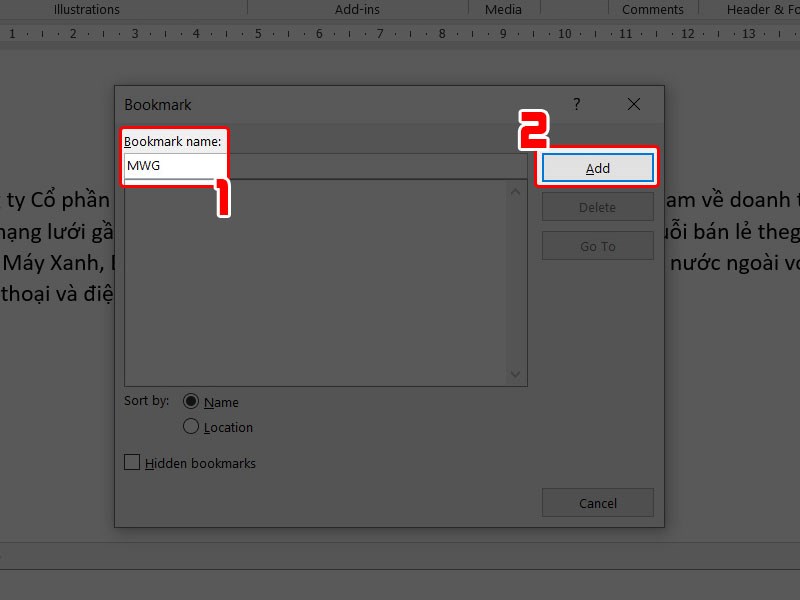Select the Name sort radio button
Screen dimensions: 800x600
[x=191, y=402]
